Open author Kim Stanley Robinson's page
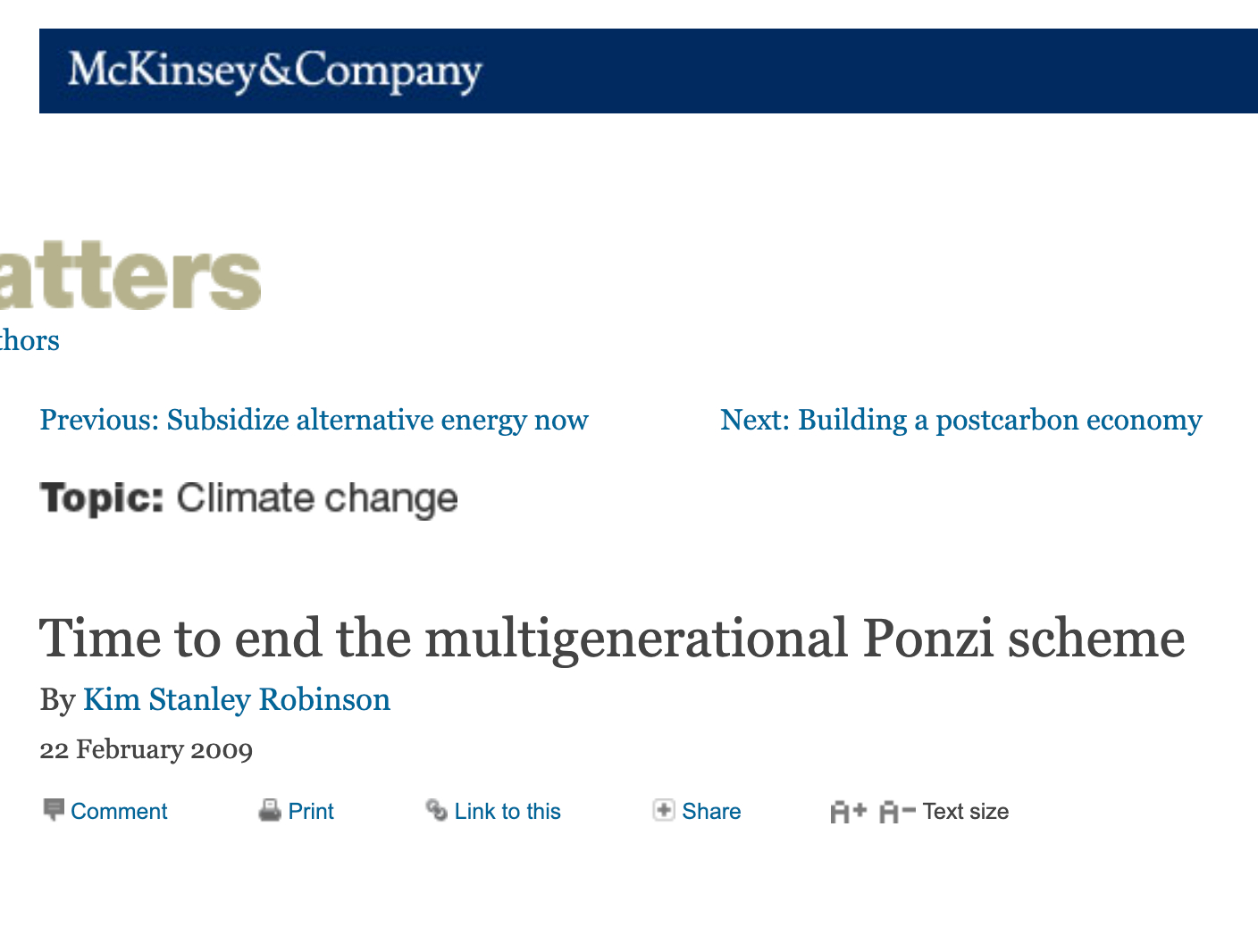This screenshot has height=952, width=1258. coord(237,699)
